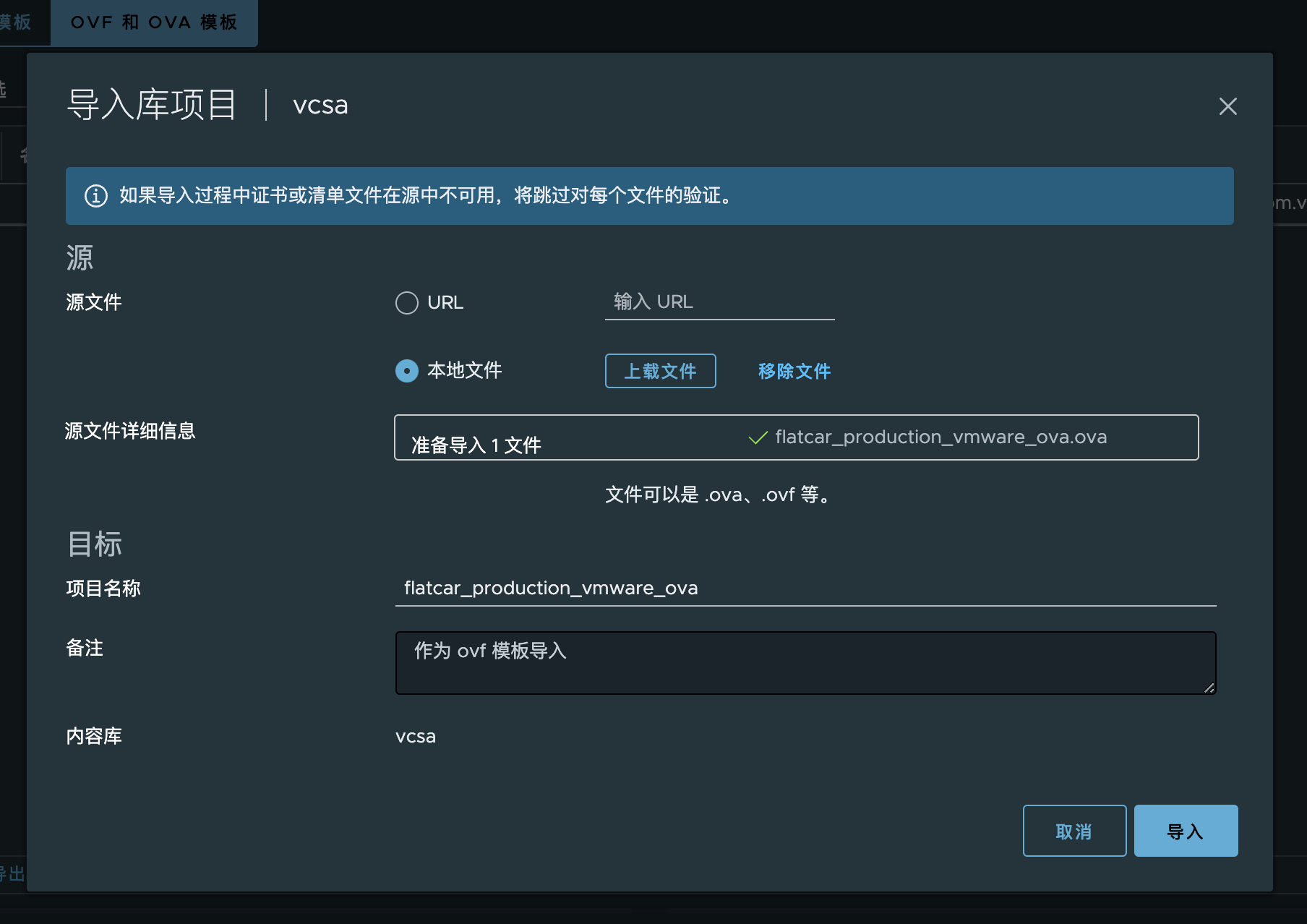1307x924 pixels.
Task: Select the URL radio button
Action: click(407, 303)
